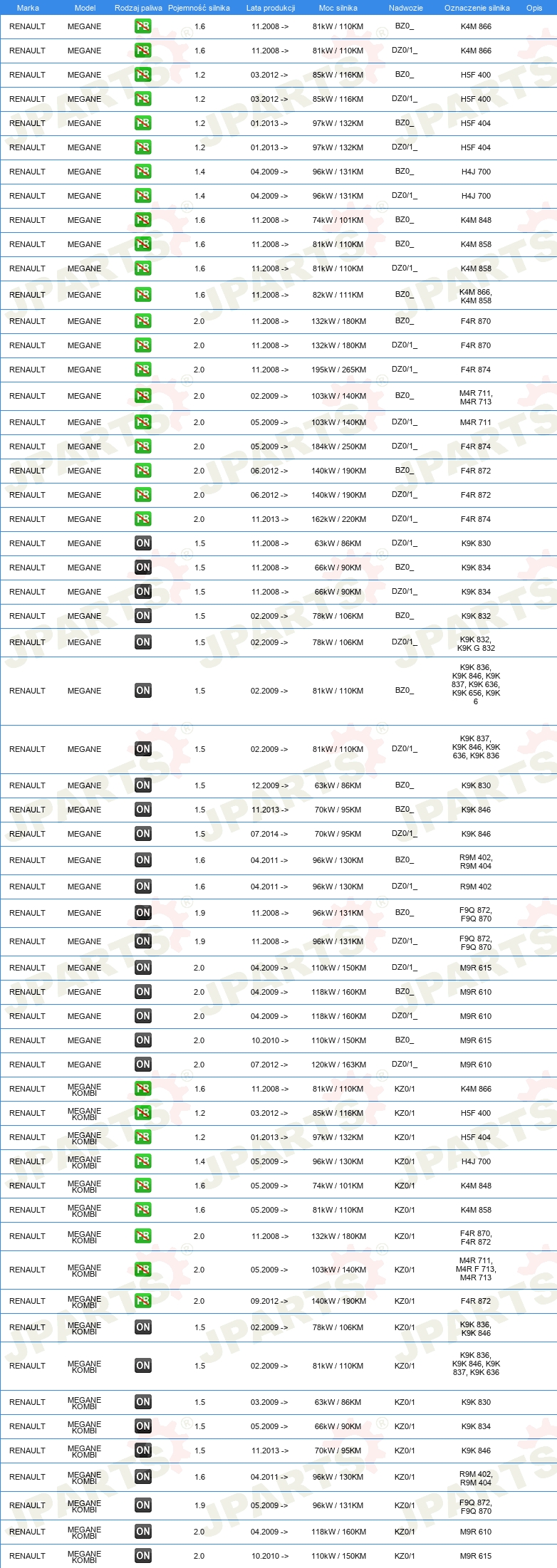Select engine code cell K9K 836, K9K 846 in Kombi
Screen dimensions: 557x1568
coord(476,1329)
